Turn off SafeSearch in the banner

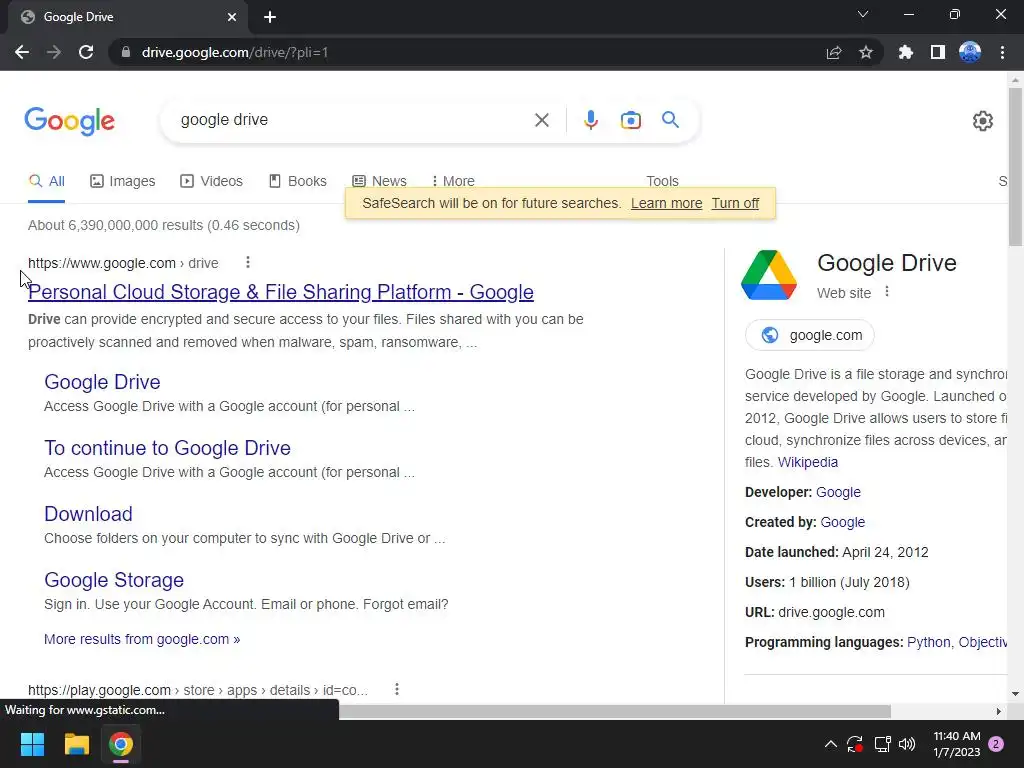(735, 203)
